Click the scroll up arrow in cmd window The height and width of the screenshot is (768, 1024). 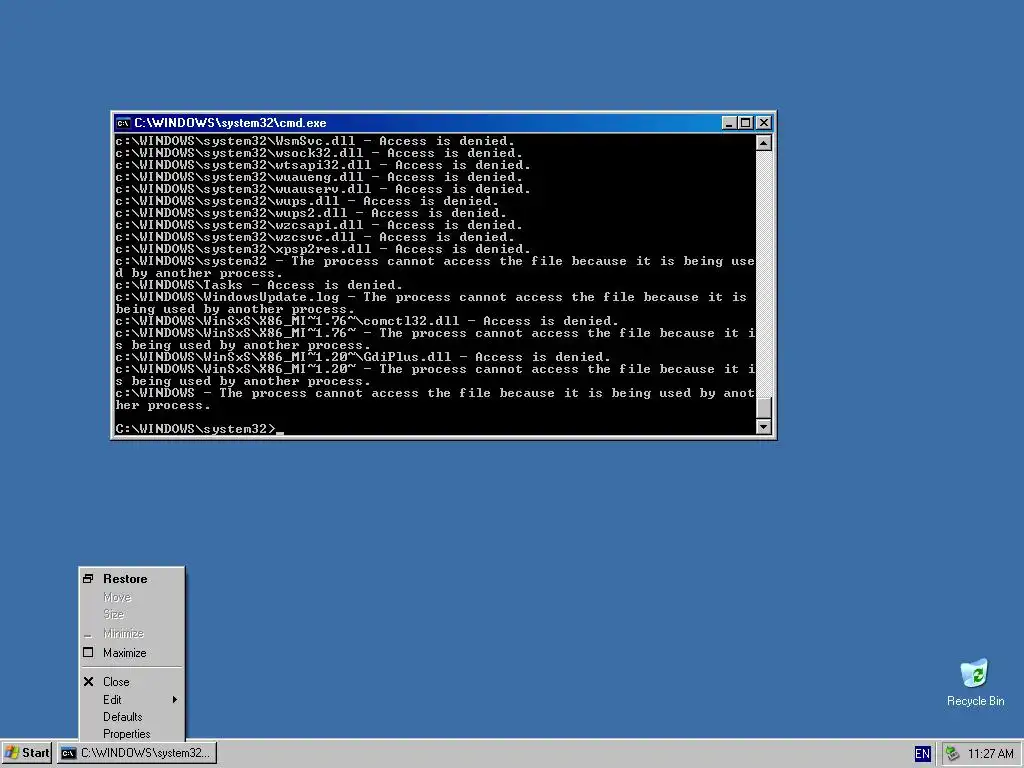coord(763,142)
